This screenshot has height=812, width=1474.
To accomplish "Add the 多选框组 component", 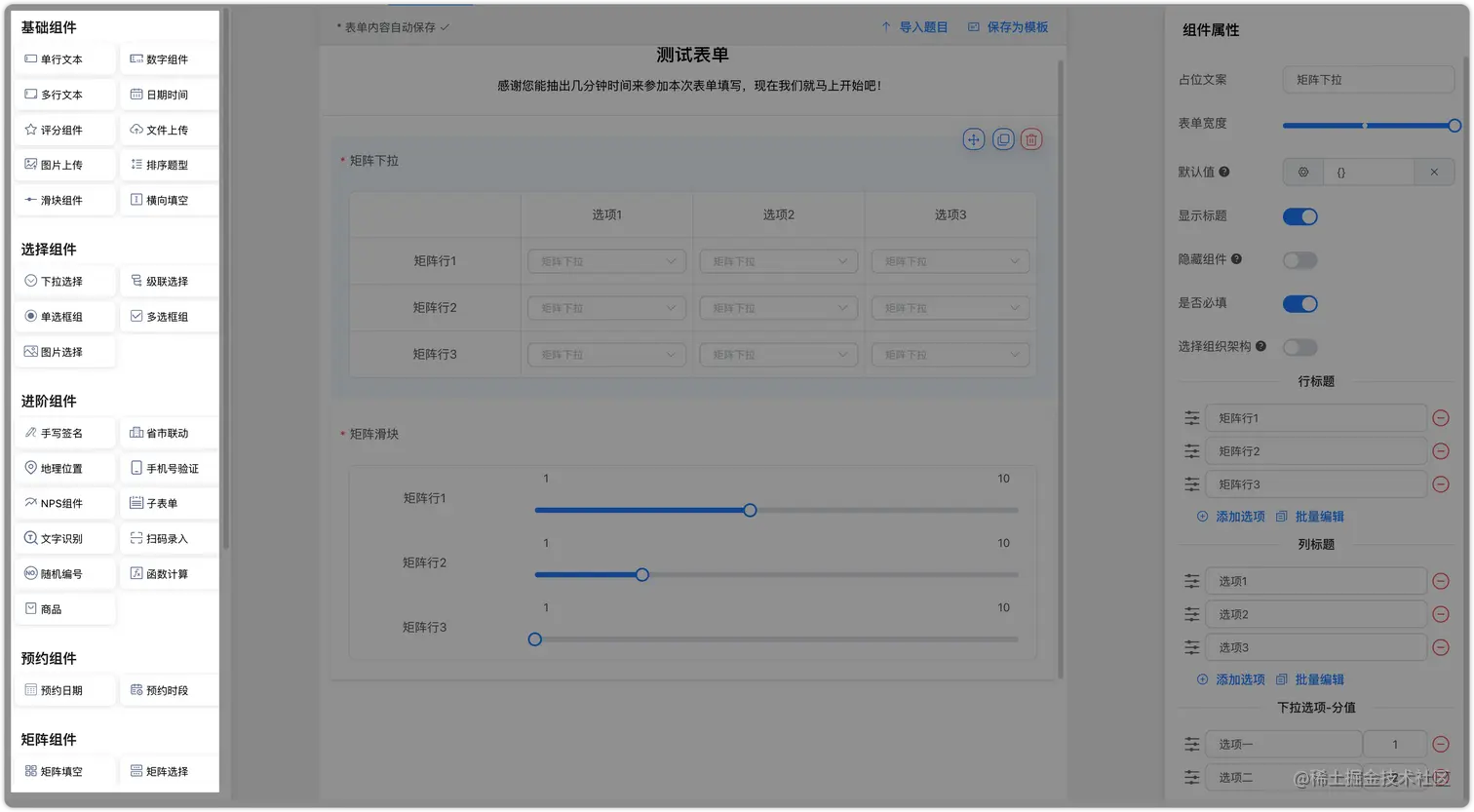I will pos(170,316).
